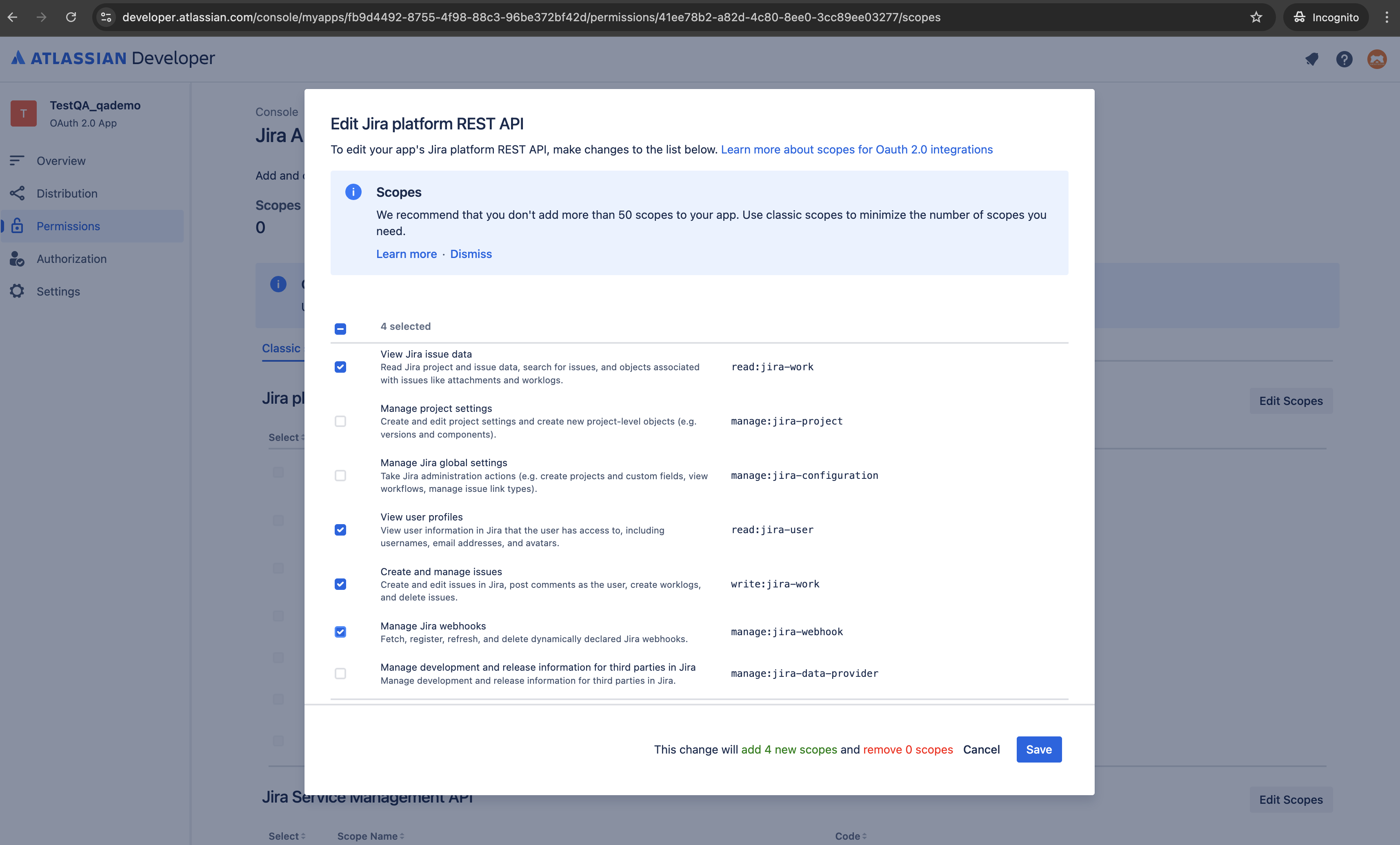Open the Chrome three-dot menu

click(1387, 17)
